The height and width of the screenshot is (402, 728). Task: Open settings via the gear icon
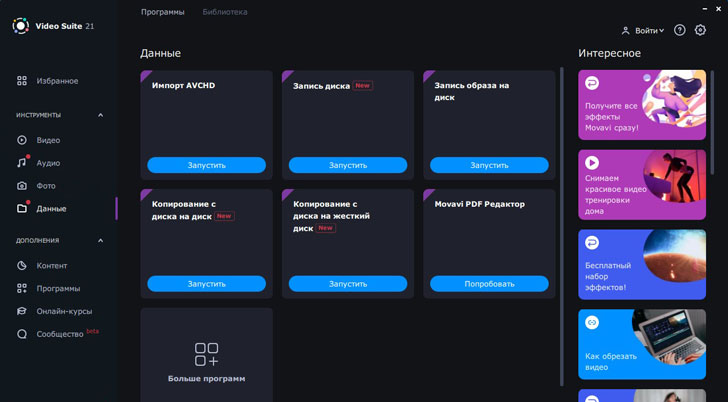point(700,30)
